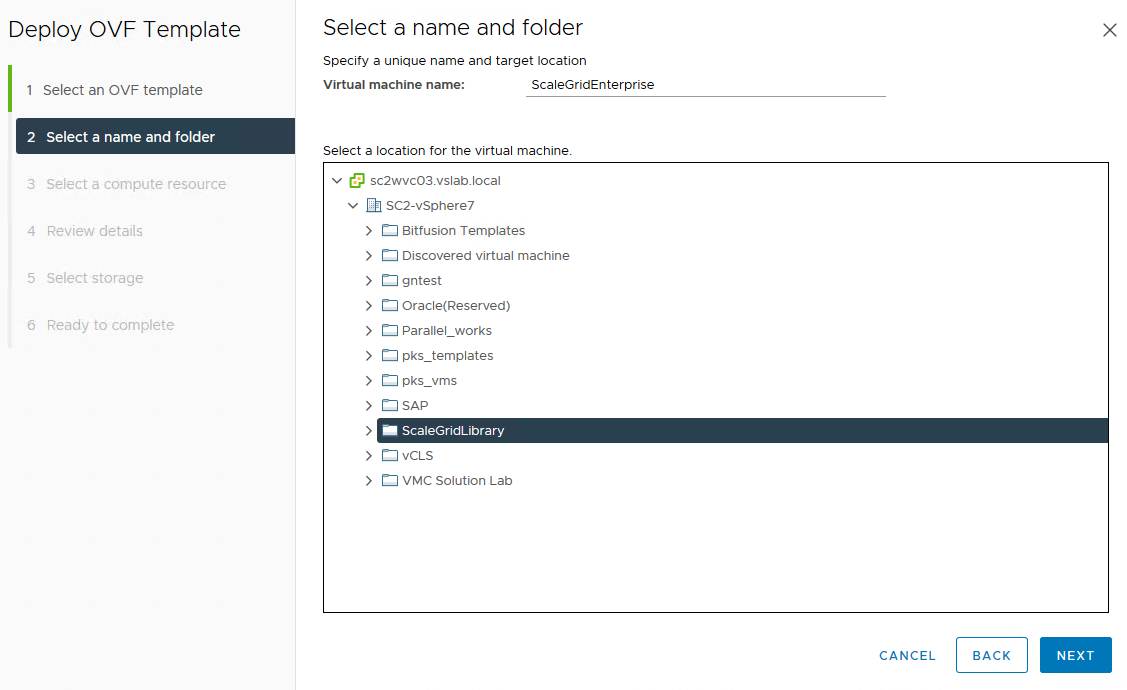
Task: Click the gntest folder icon
Action: point(390,280)
